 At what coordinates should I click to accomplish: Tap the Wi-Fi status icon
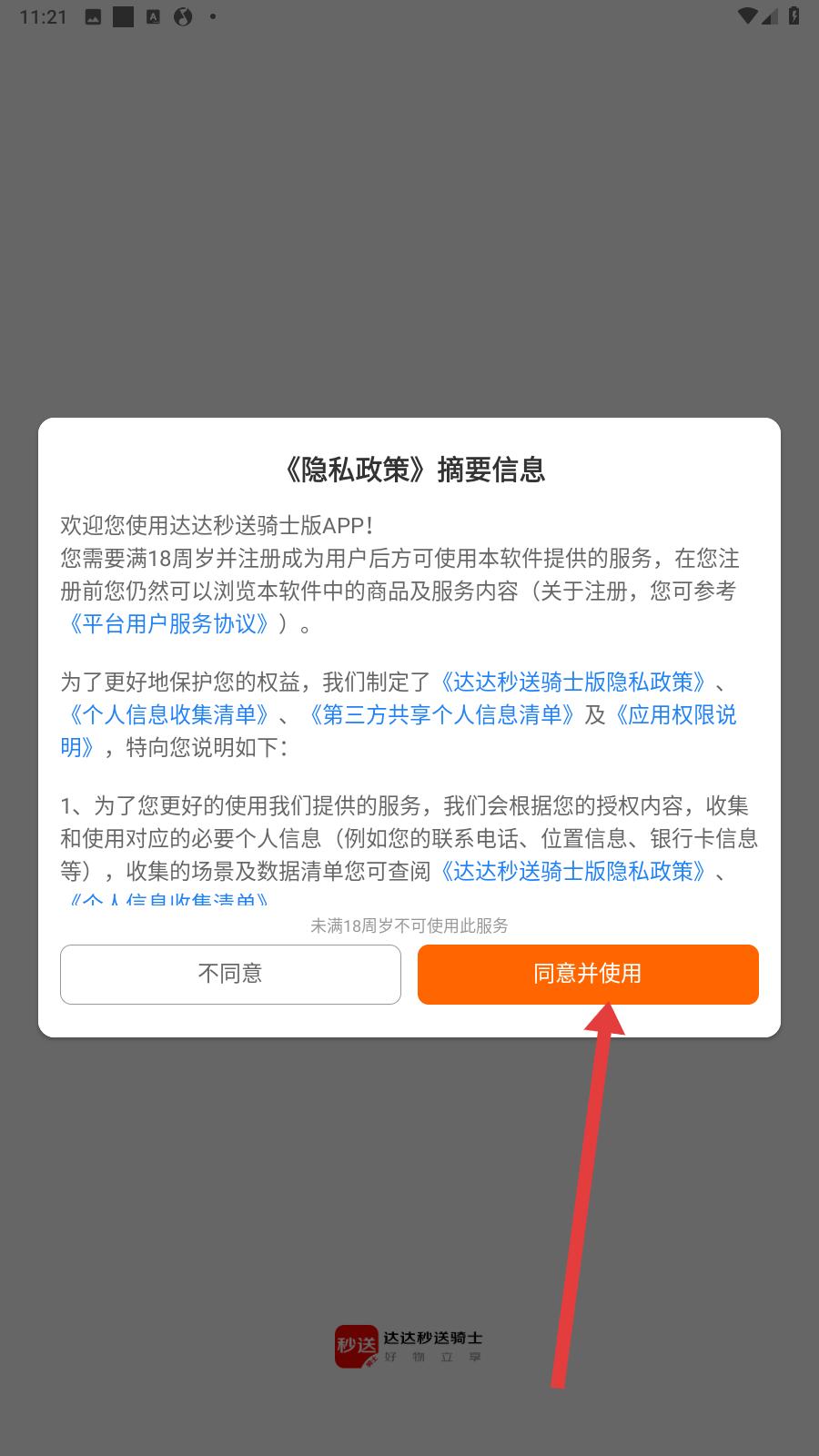748,15
